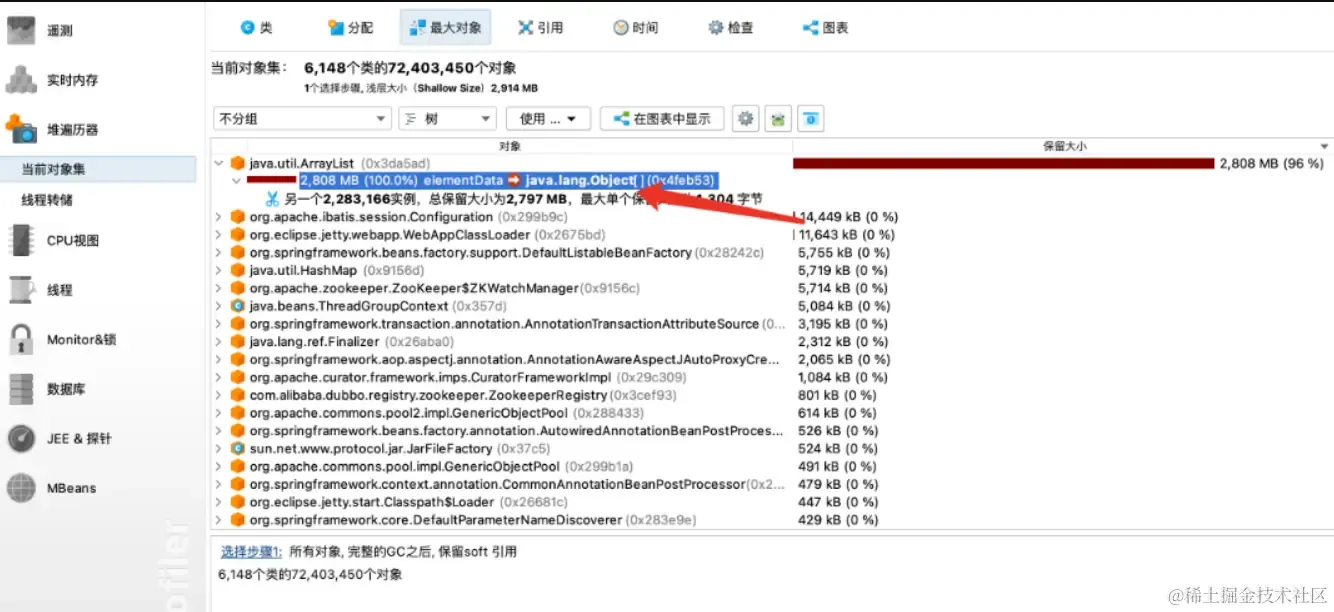Open the 遥测 telemetry section icon
Image resolution: width=1334 pixels, height=612 pixels.
[22, 30]
